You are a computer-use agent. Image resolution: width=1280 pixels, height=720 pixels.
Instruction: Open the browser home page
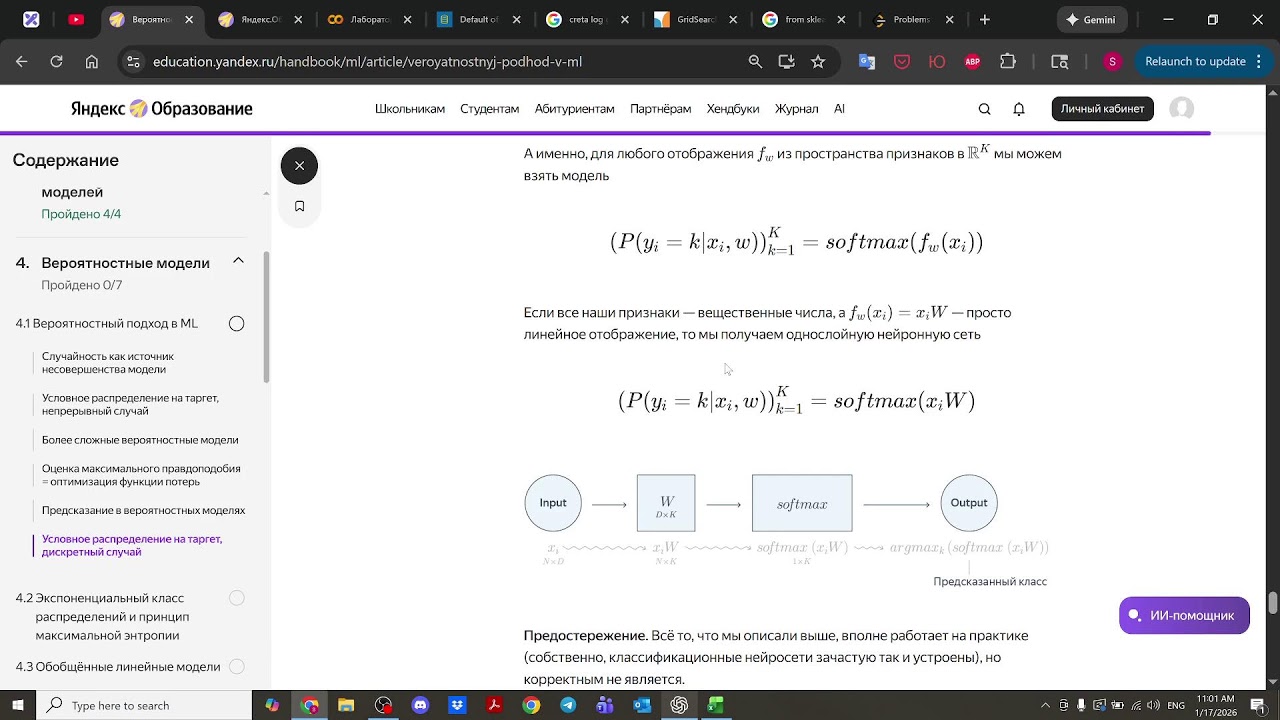[91, 61]
